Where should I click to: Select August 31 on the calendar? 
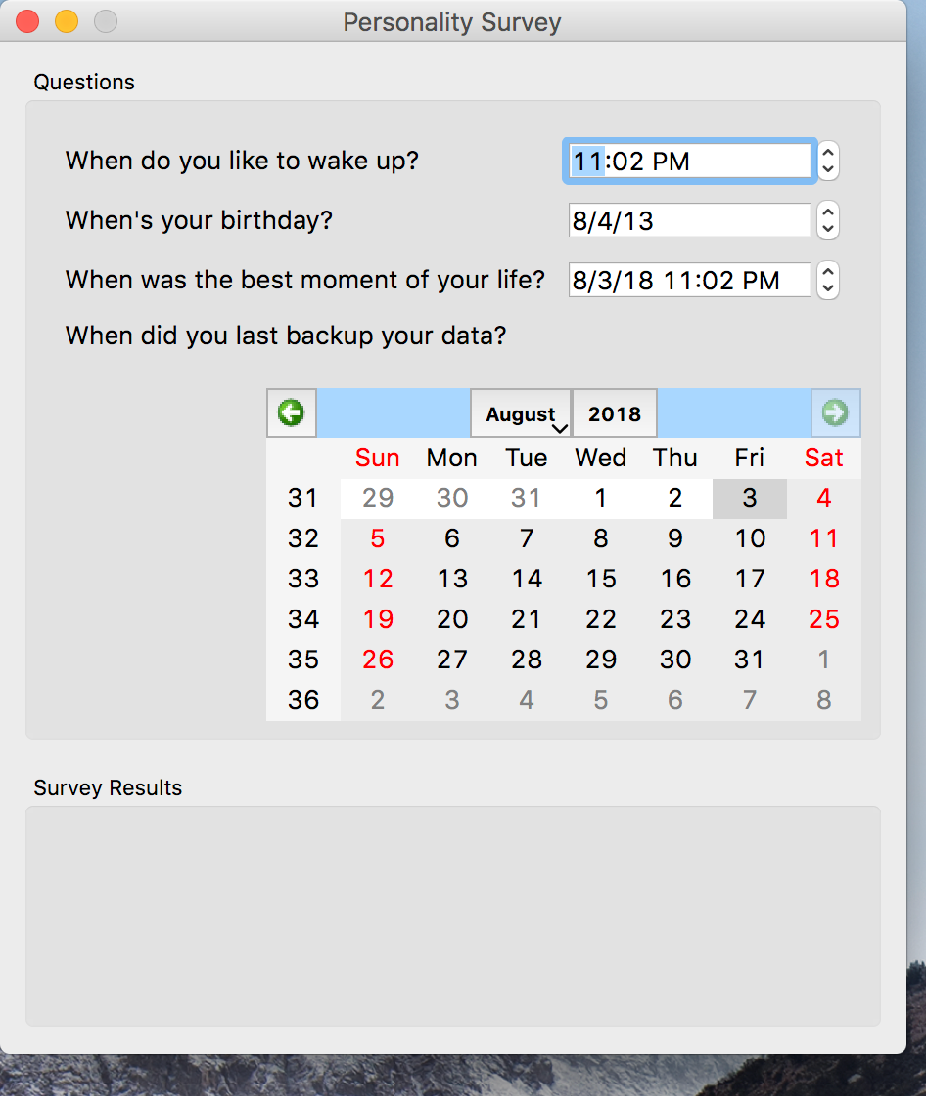point(750,660)
